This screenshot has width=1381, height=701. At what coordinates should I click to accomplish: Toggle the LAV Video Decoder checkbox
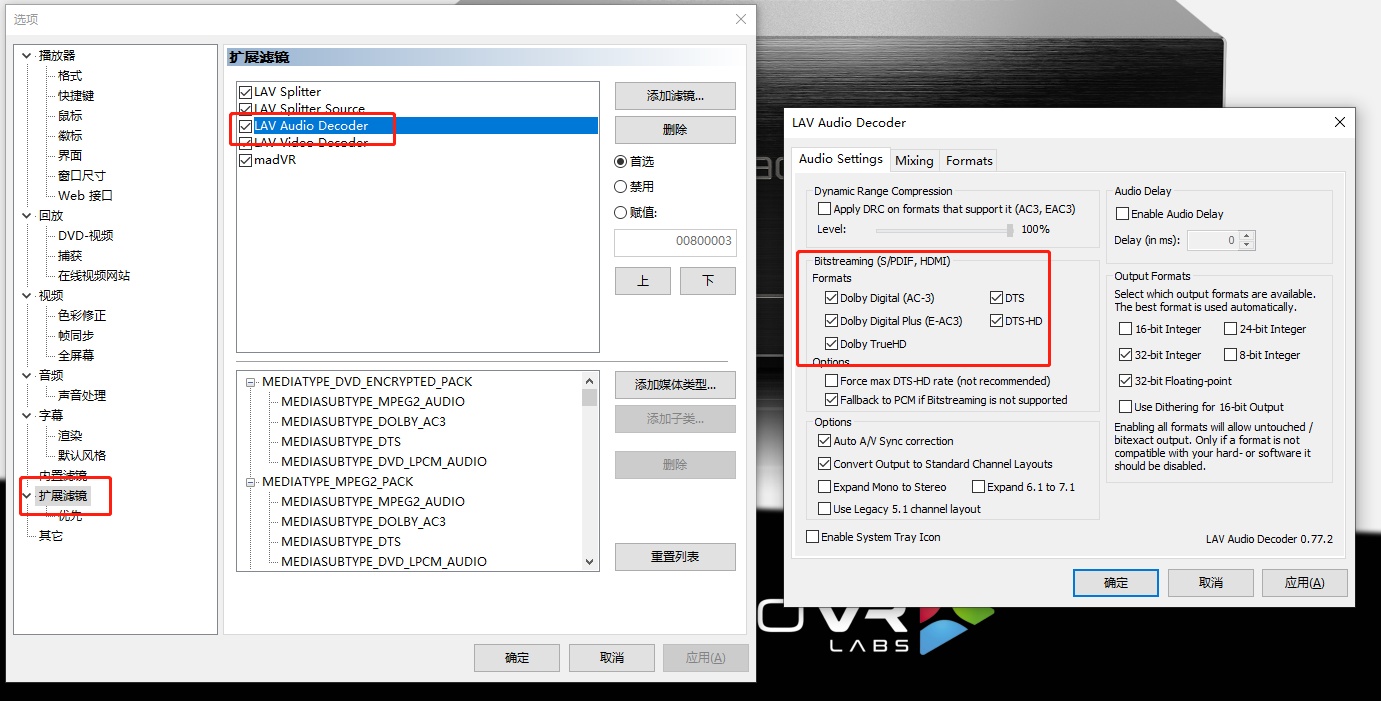pos(246,143)
